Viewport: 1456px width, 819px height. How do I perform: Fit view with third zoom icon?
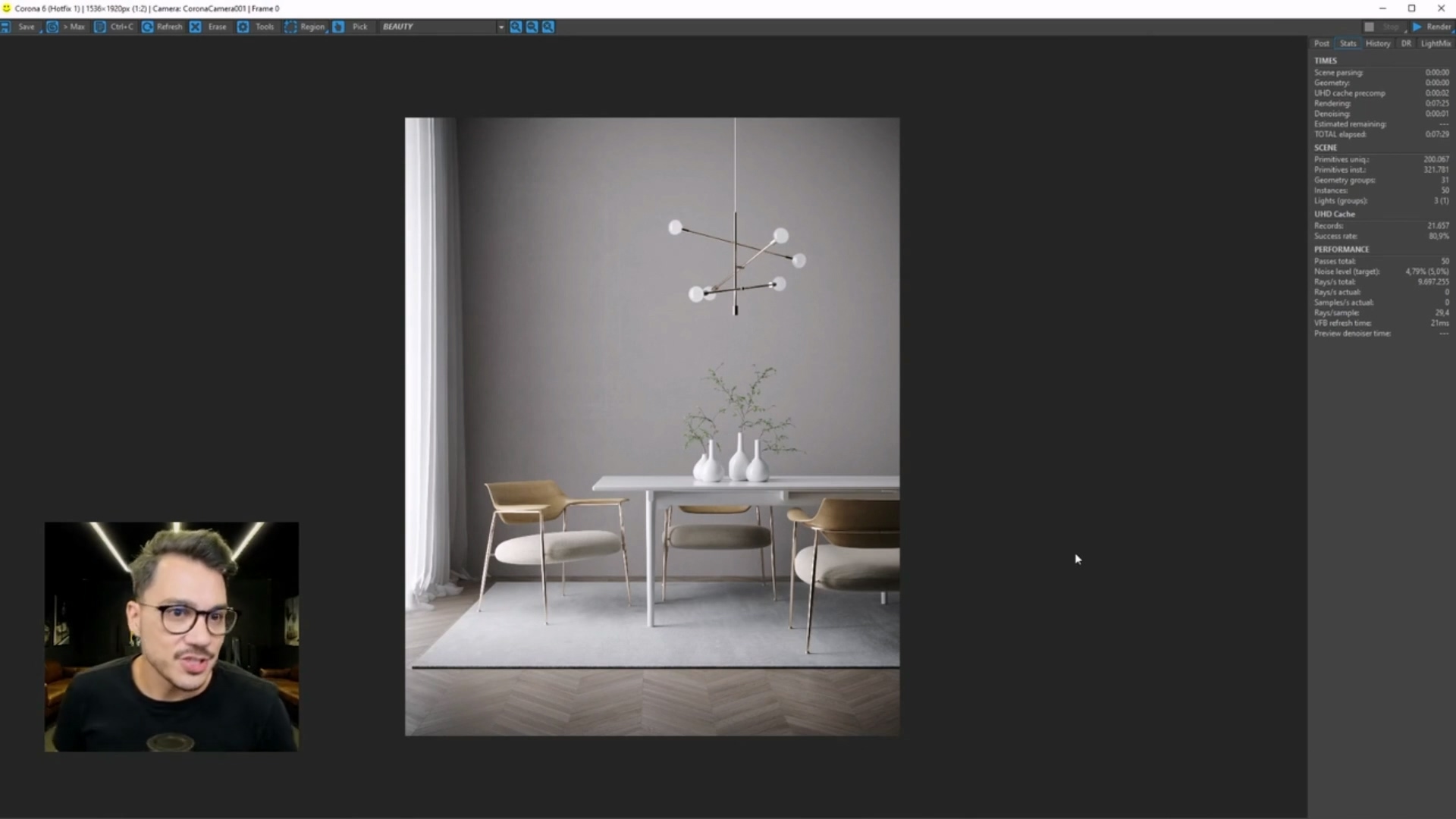(x=548, y=27)
